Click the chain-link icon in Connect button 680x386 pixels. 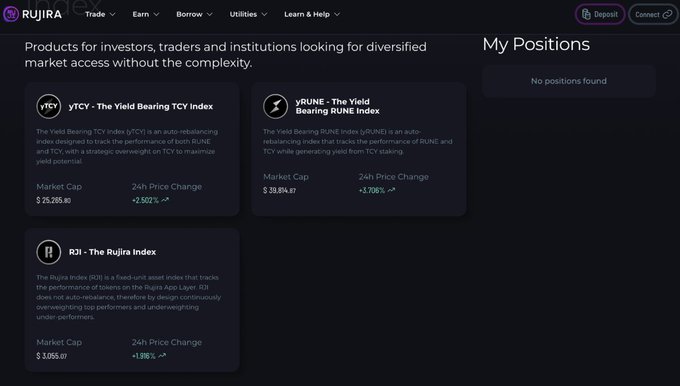coord(668,14)
